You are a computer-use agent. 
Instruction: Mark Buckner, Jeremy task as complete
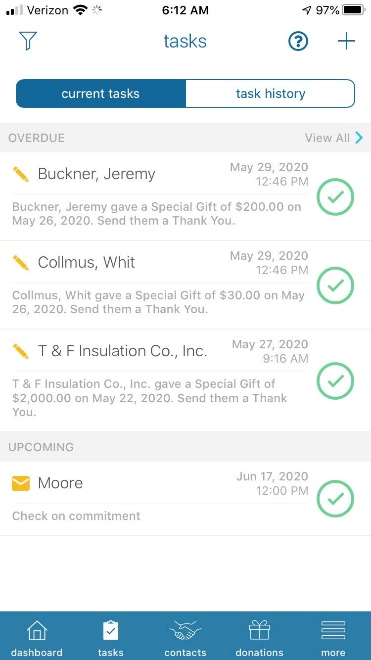pyautogui.click(x=335, y=197)
